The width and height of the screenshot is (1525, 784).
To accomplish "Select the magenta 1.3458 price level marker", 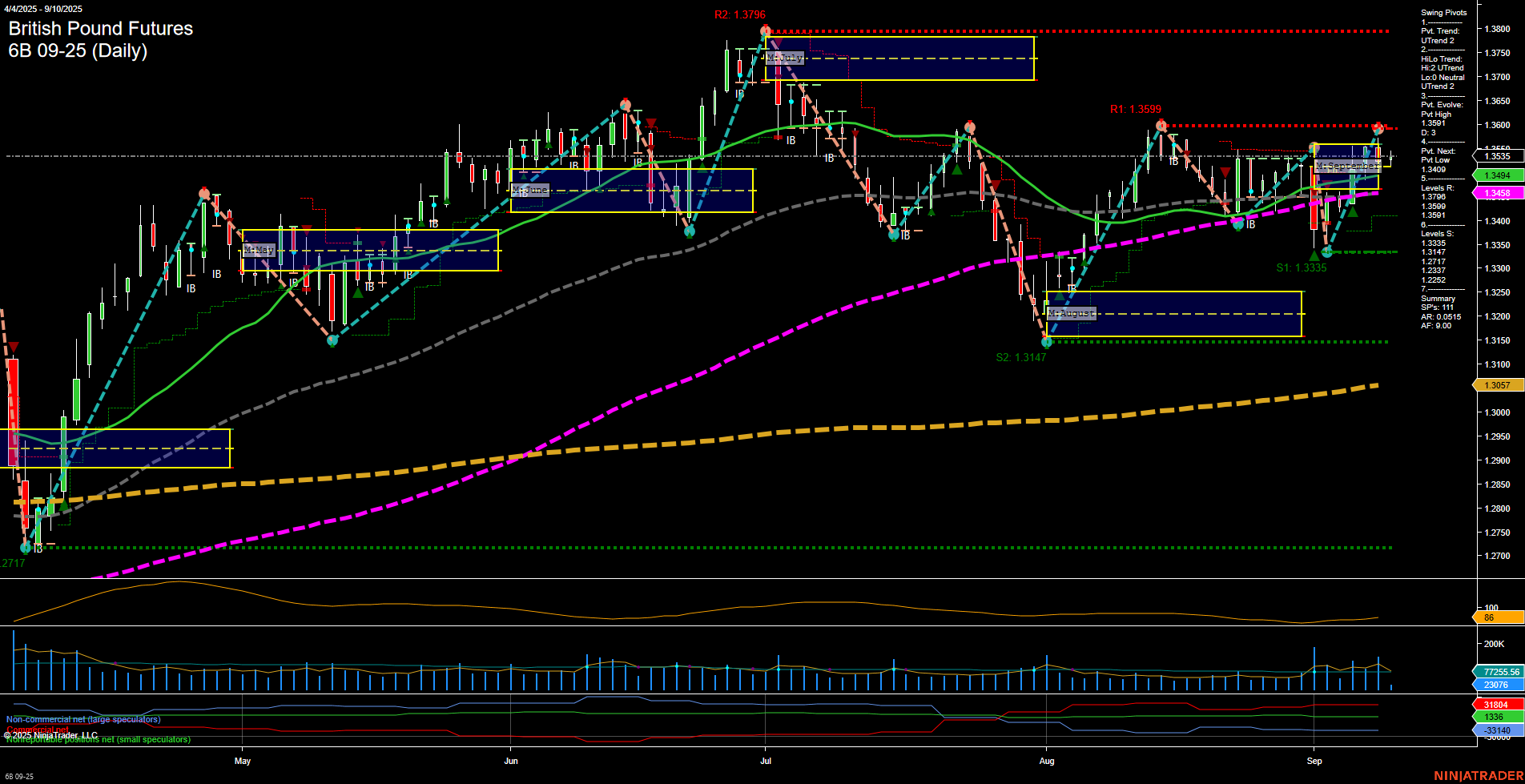I will point(1497,193).
